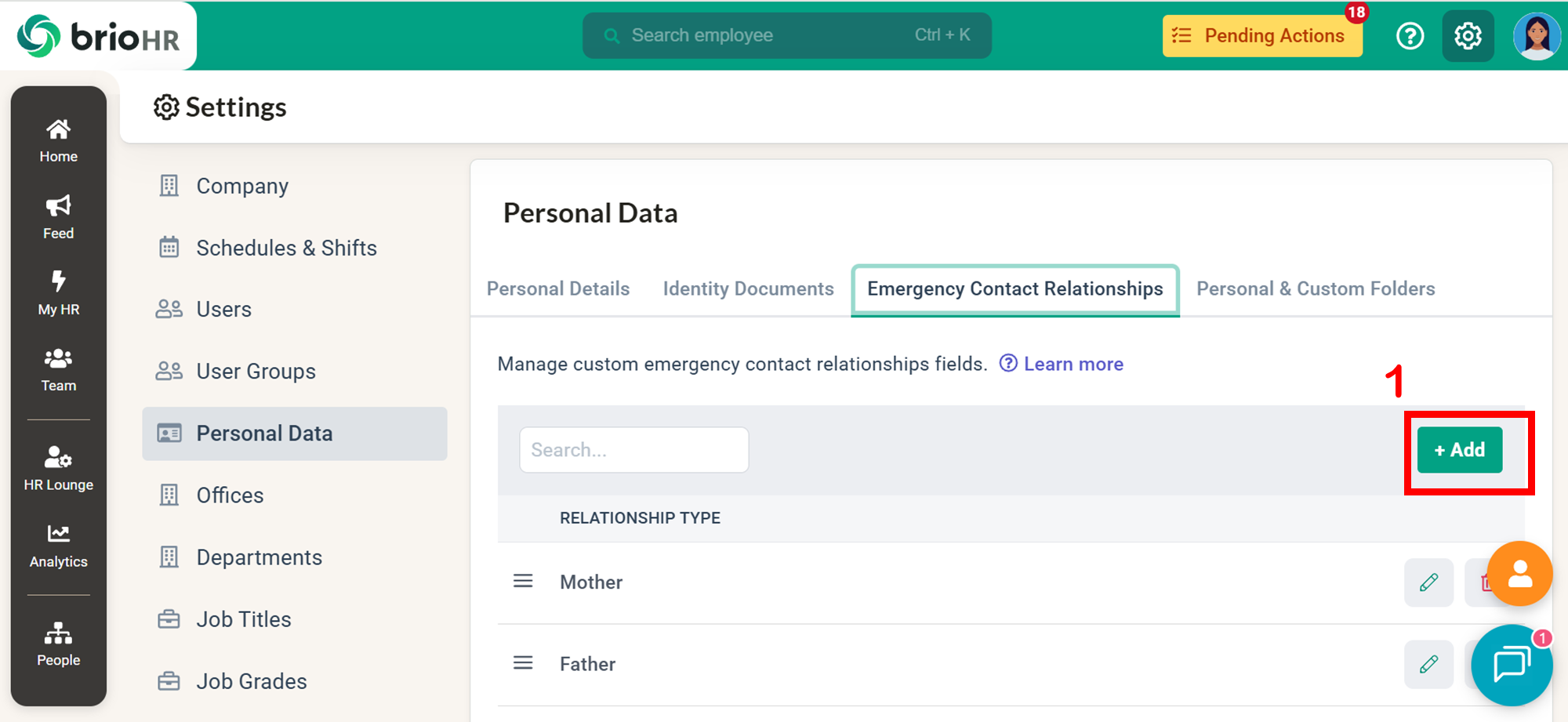Screen dimensions: 1568x722
Task: Open the Learn more link
Action: [1073, 365]
